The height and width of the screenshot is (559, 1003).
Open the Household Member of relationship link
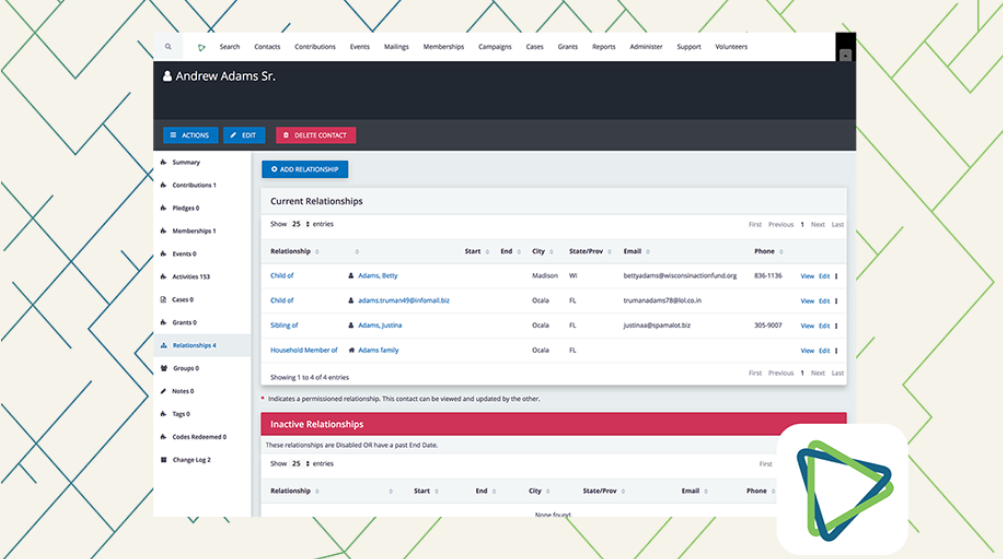[x=303, y=350]
